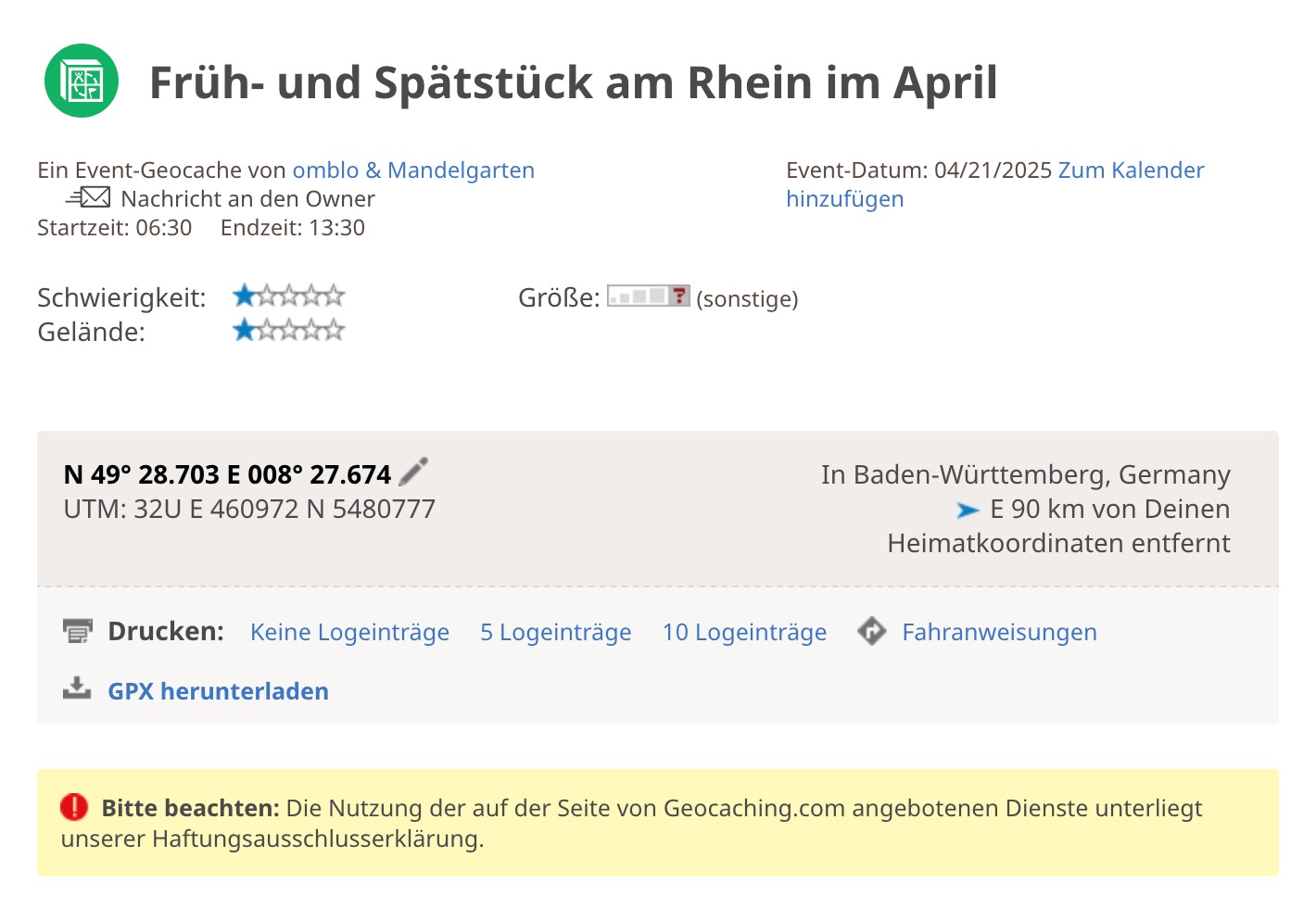Add event via Zum Kalender hinzufügen
This screenshot has width=1316, height=908.
point(995,184)
